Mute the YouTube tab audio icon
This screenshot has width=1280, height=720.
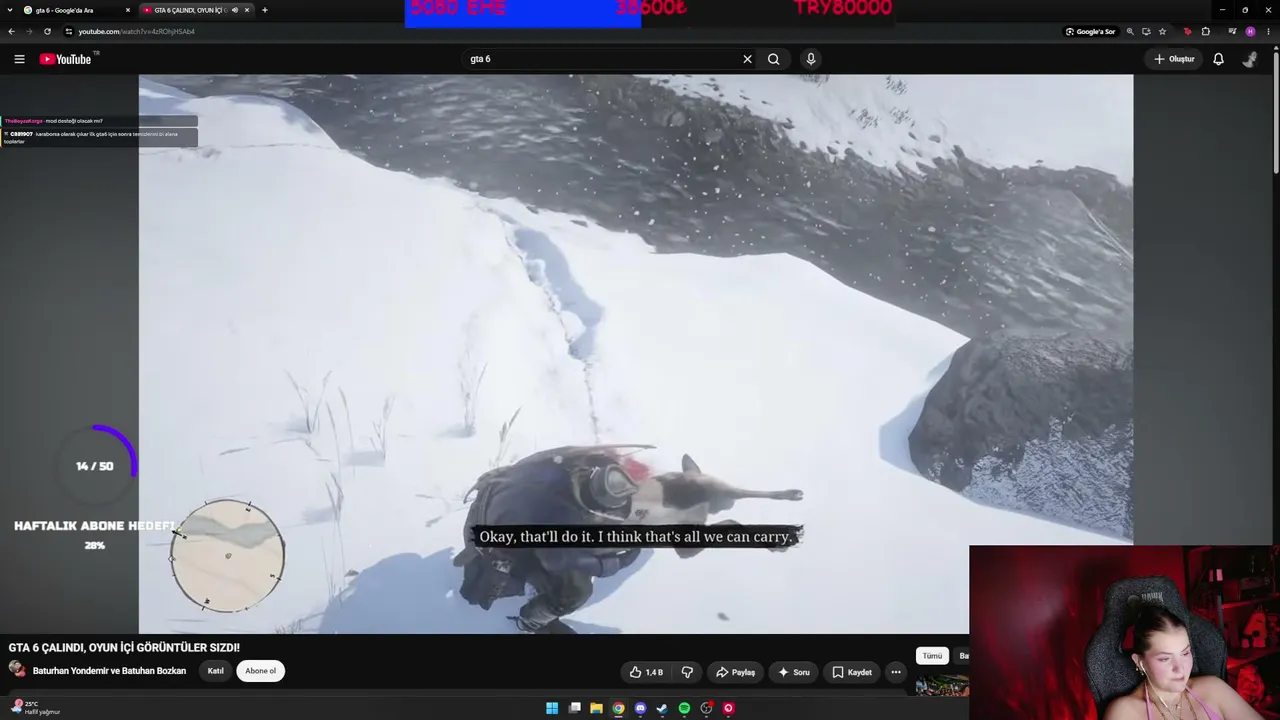pos(235,10)
